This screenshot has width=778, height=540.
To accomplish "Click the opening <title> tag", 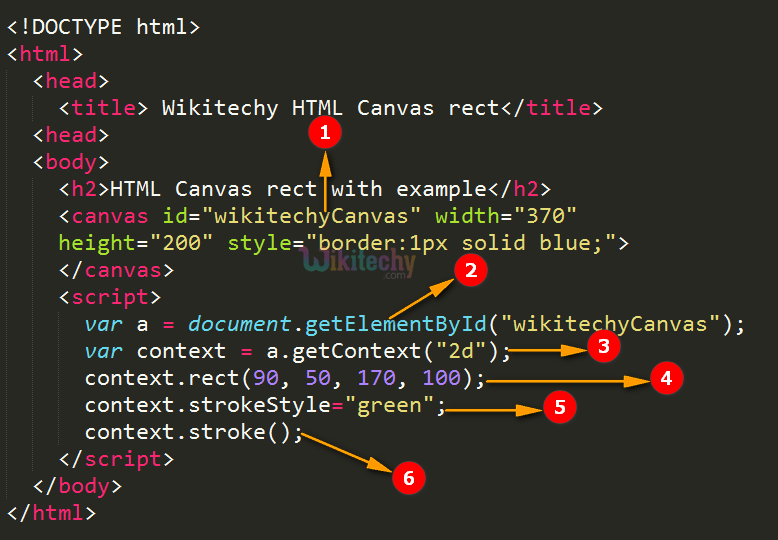I will click(104, 108).
